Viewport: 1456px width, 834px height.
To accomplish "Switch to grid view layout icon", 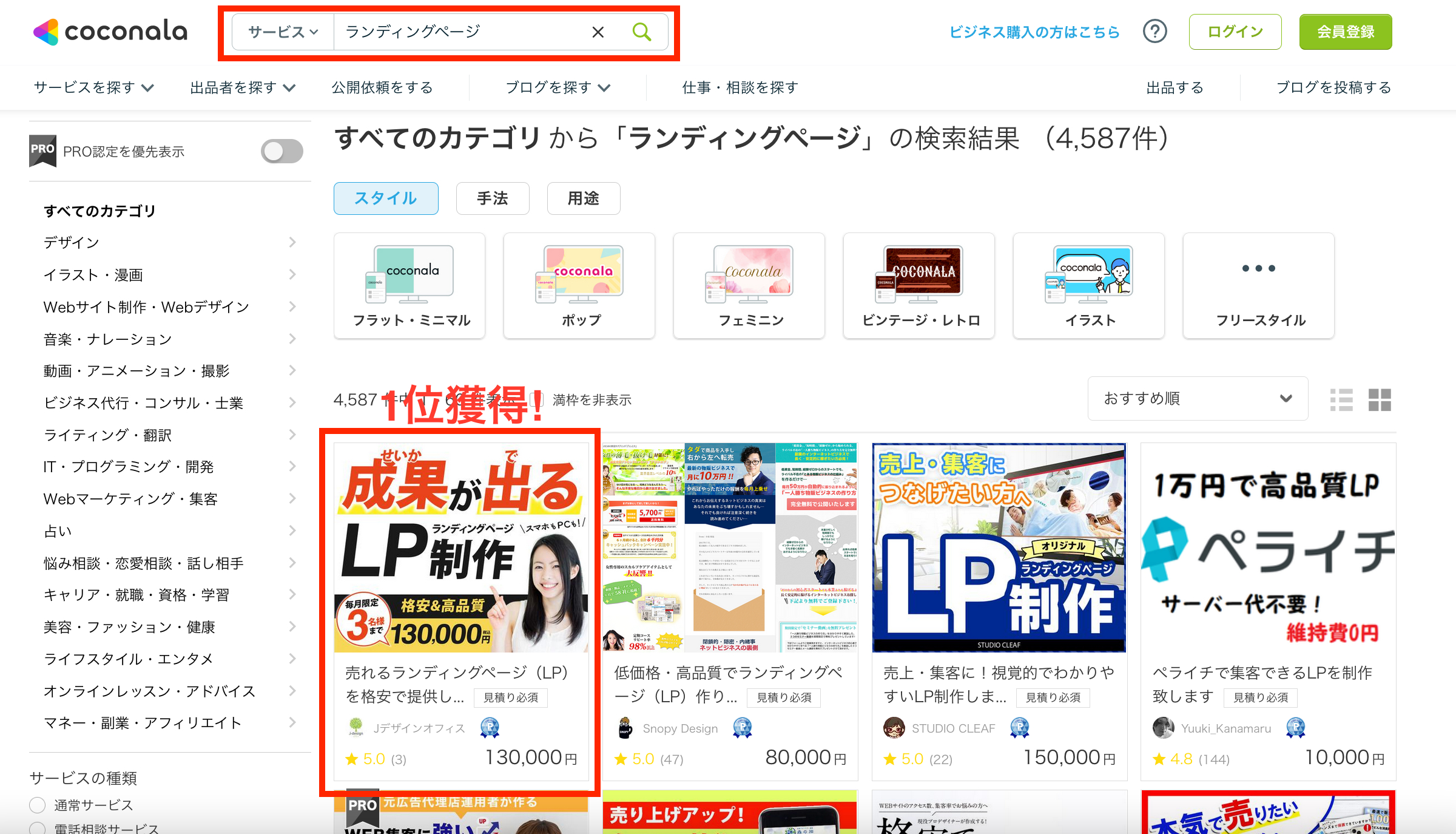I will pyautogui.click(x=1380, y=400).
